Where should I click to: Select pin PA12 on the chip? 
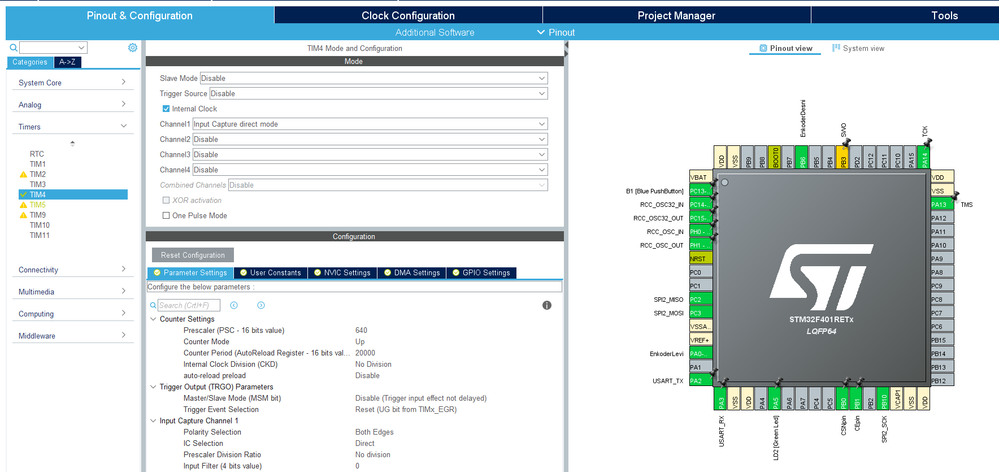pyautogui.click(x=942, y=218)
